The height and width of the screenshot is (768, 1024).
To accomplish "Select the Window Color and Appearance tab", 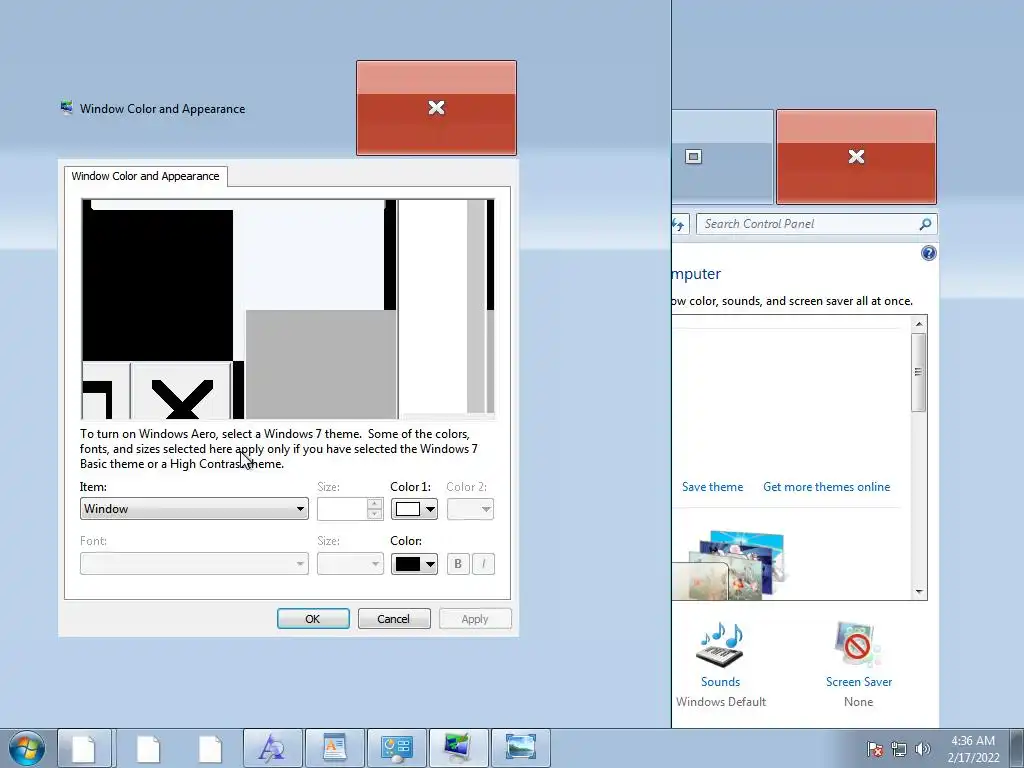I will (146, 176).
